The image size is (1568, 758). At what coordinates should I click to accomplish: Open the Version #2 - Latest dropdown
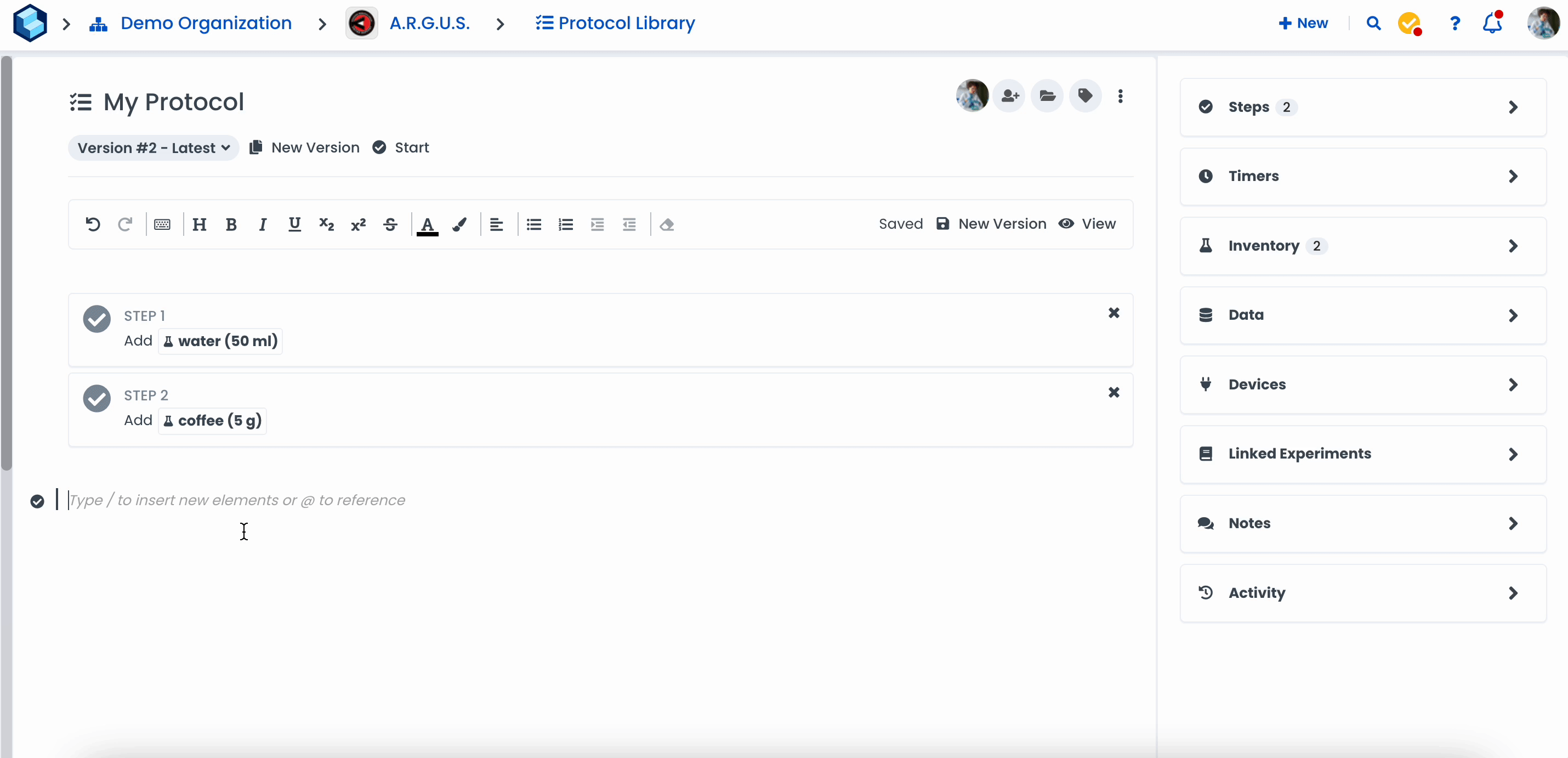click(x=154, y=148)
